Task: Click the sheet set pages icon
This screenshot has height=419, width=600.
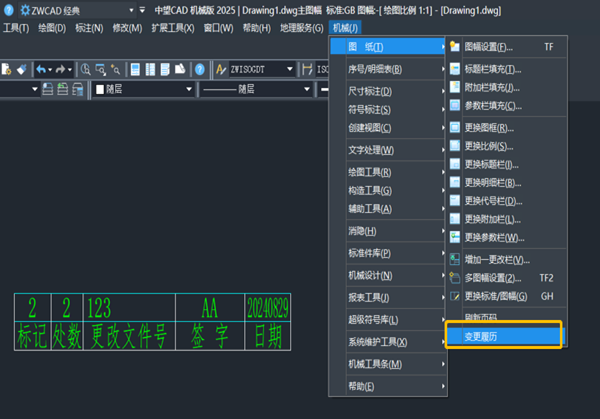Action: tap(180, 69)
